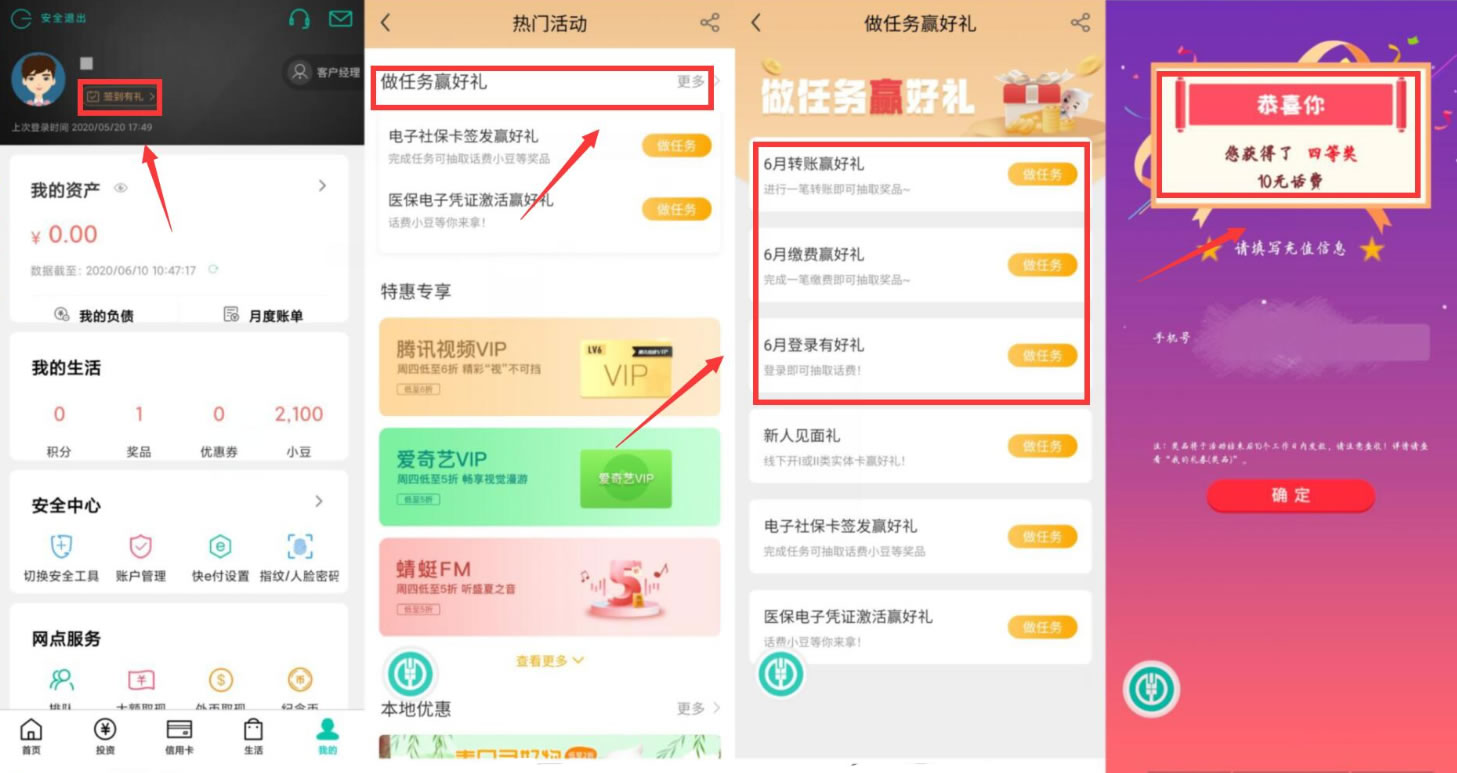Refresh the asset data timestamp
This screenshot has width=1457, height=773.
pos(212,270)
